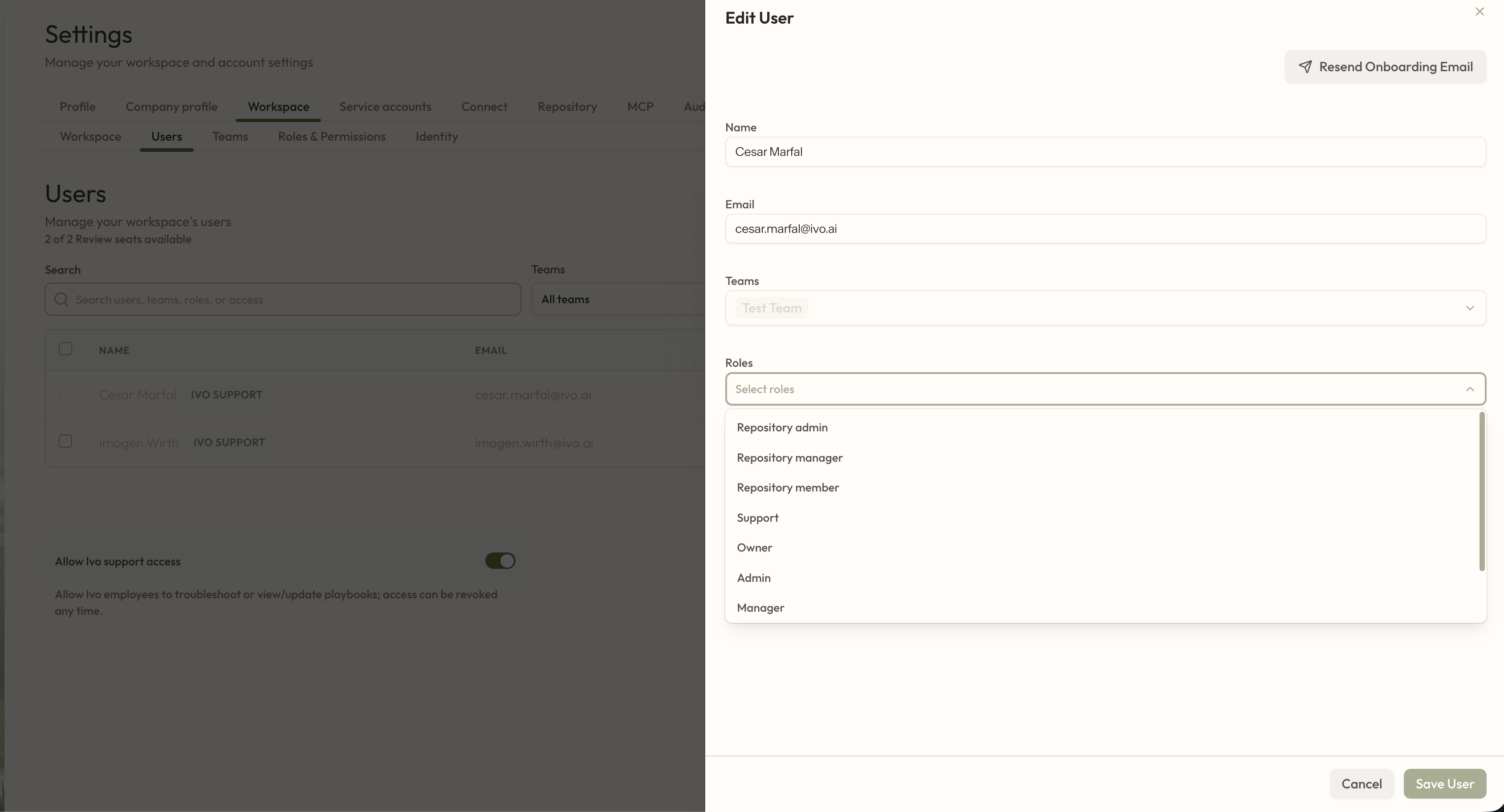Click the Imogen Wirth name cell
1504x812 pixels.
(139, 443)
